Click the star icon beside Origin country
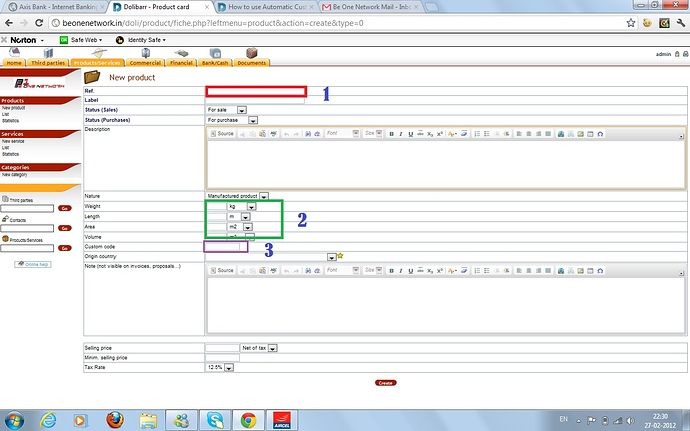Image resolution: width=690 pixels, height=431 pixels. 340,257
